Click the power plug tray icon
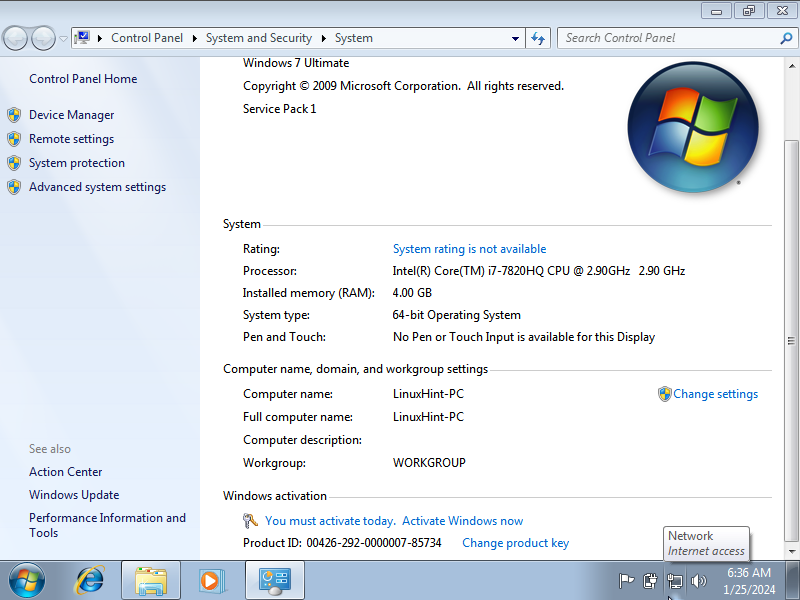Screen dimensions: 800x600 tap(650, 581)
